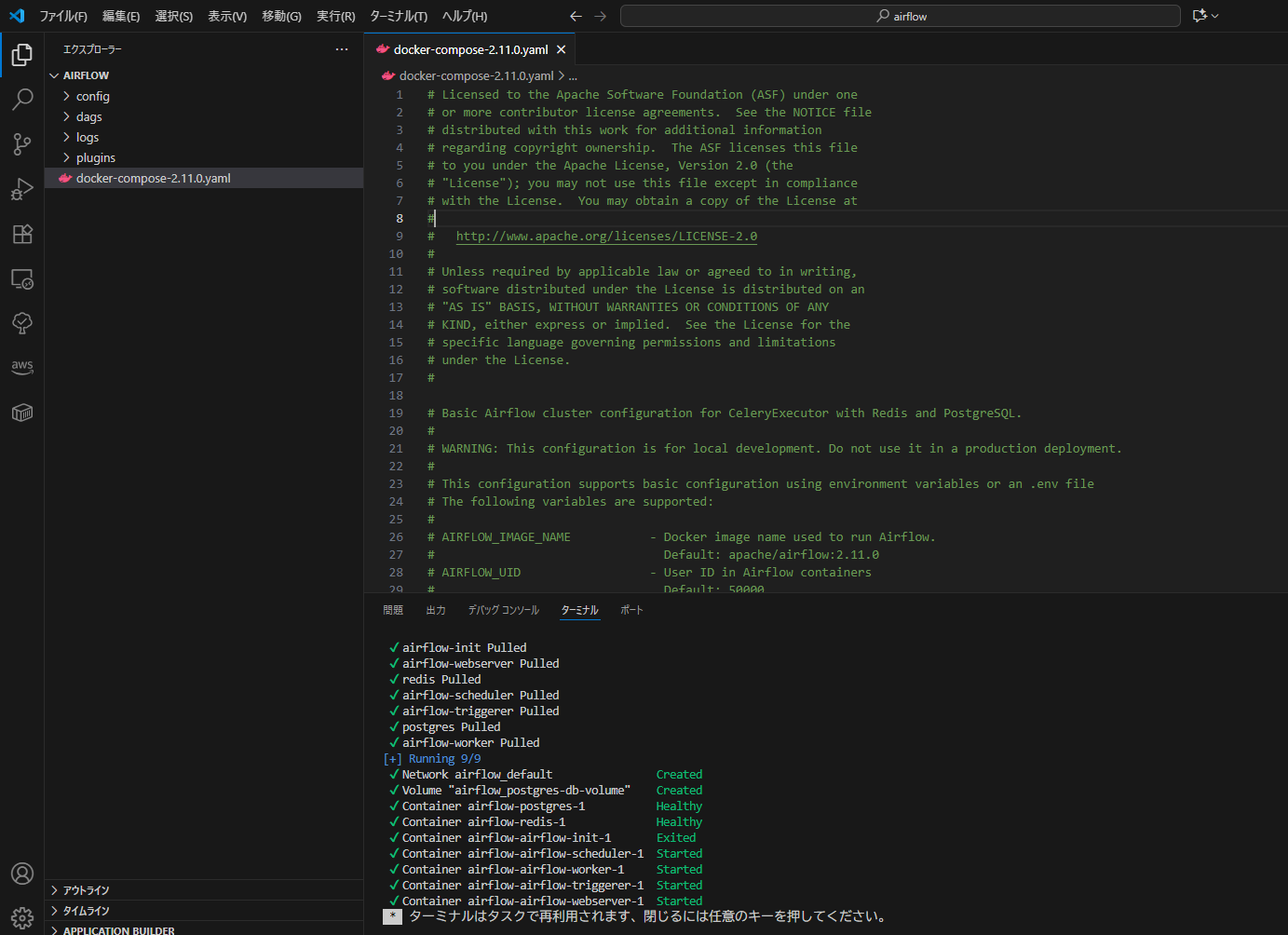Open the Remote Explorer icon
The width and height of the screenshot is (1288, 935).
pyautogui.click(x=22, y=278)
